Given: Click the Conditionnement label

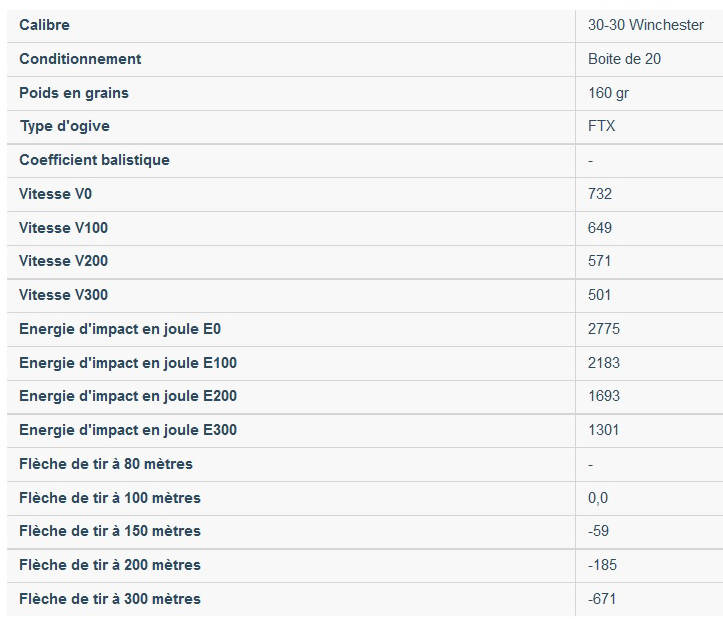Looking at the screenshot, I should click(80, 59).
